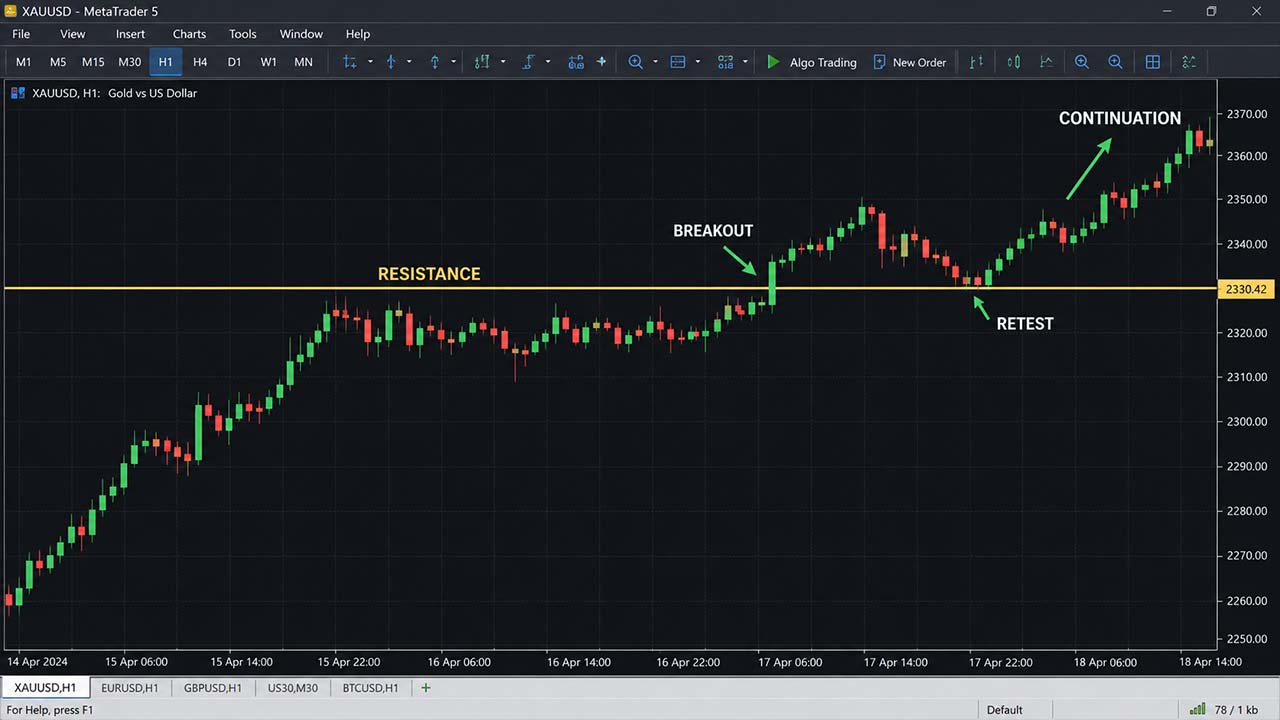Image resolution: width=1280 pixels, height=720 pixels.
Task: Zoom out on the chart
Action: click(x=1115, y=62)
